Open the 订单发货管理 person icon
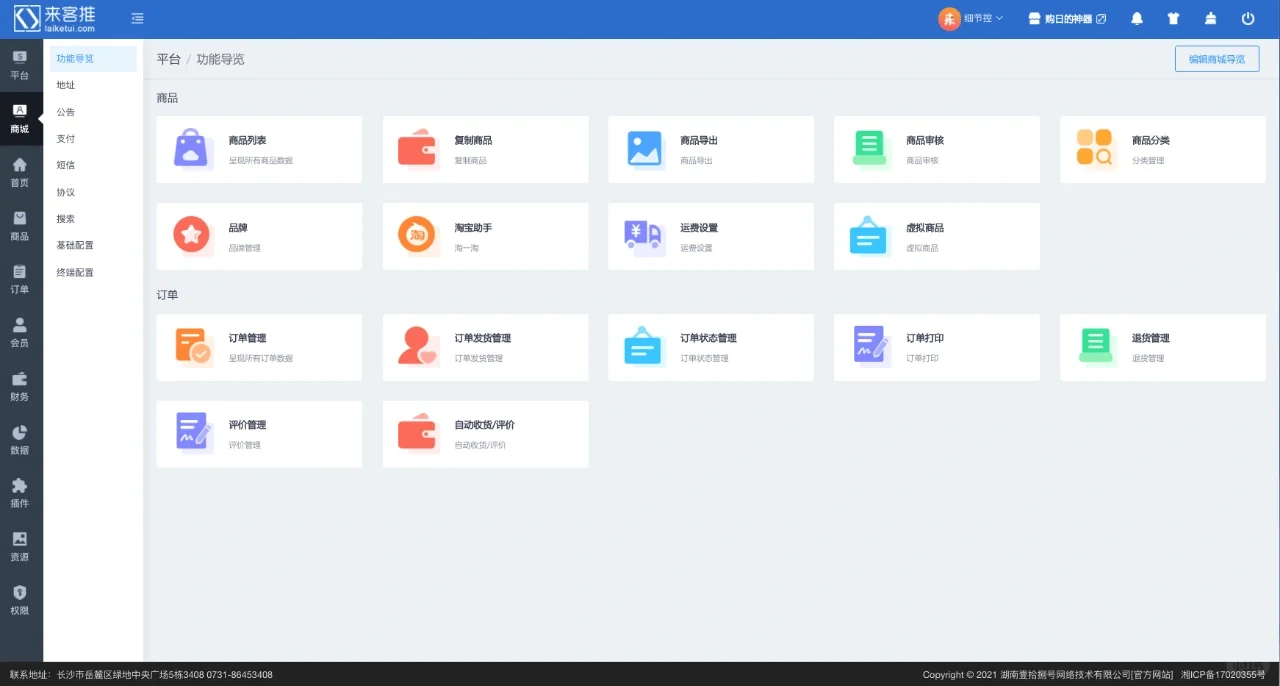This screenshot has height=686, width=1280. tap(417, 346)
